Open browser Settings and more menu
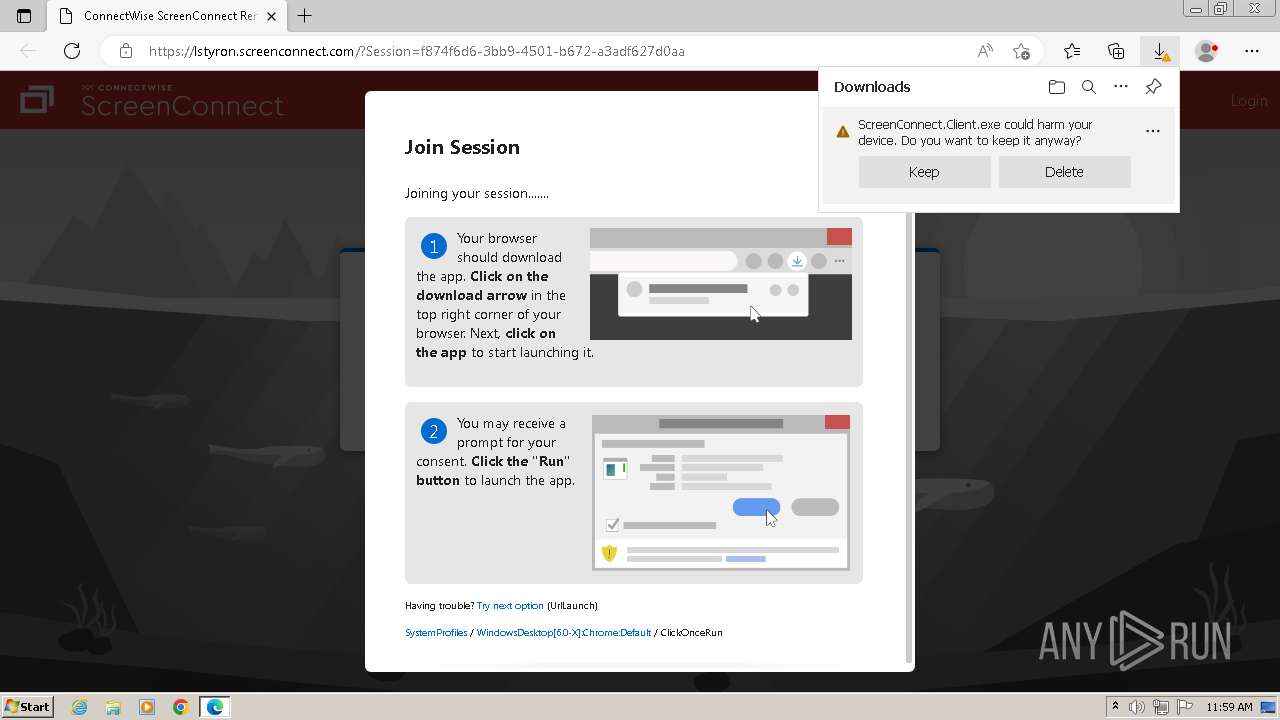1280x720 pixels. [1252, 51]
